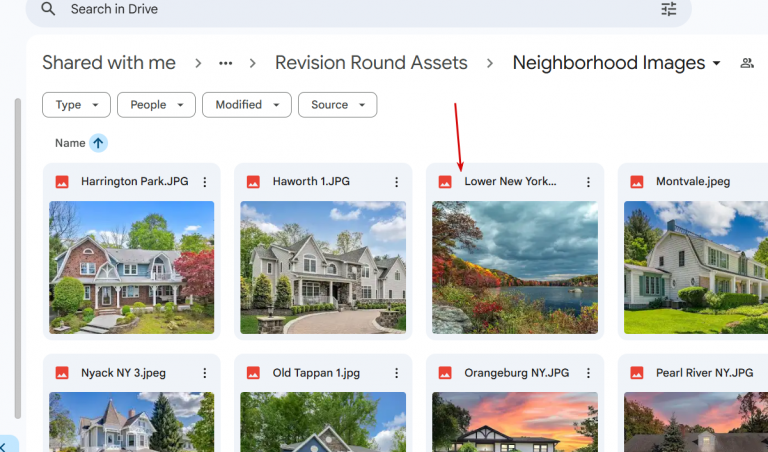Open more actions for Old Tappan 1.jpg

point(396,373)
